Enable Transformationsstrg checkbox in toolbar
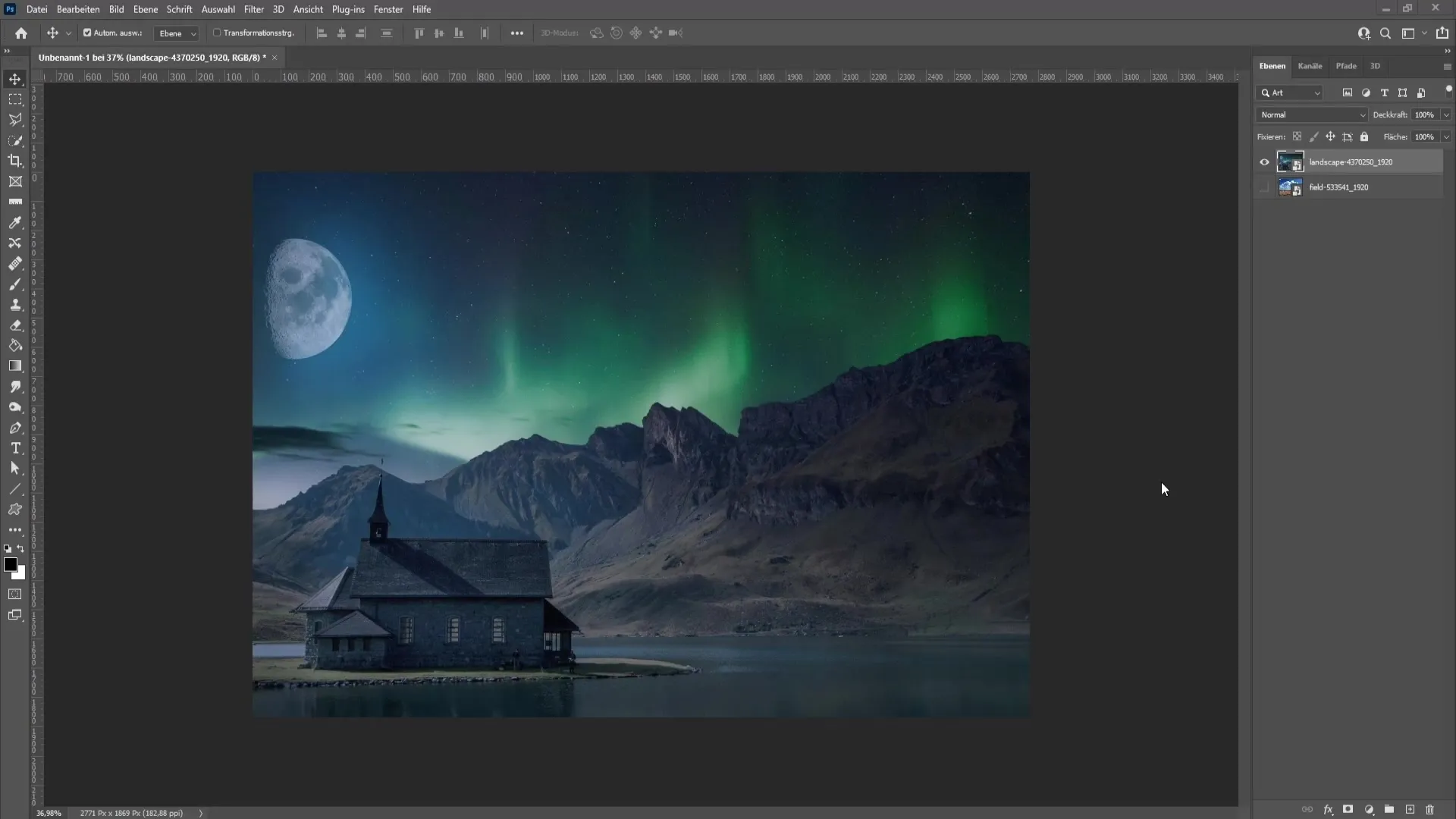Image resolution: width=1456 pixels, height=819 pixels. click(216, 33)
